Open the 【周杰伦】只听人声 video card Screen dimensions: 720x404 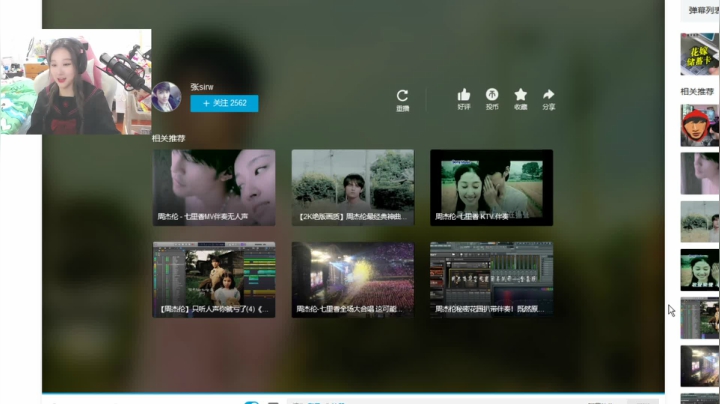point(214,280)
